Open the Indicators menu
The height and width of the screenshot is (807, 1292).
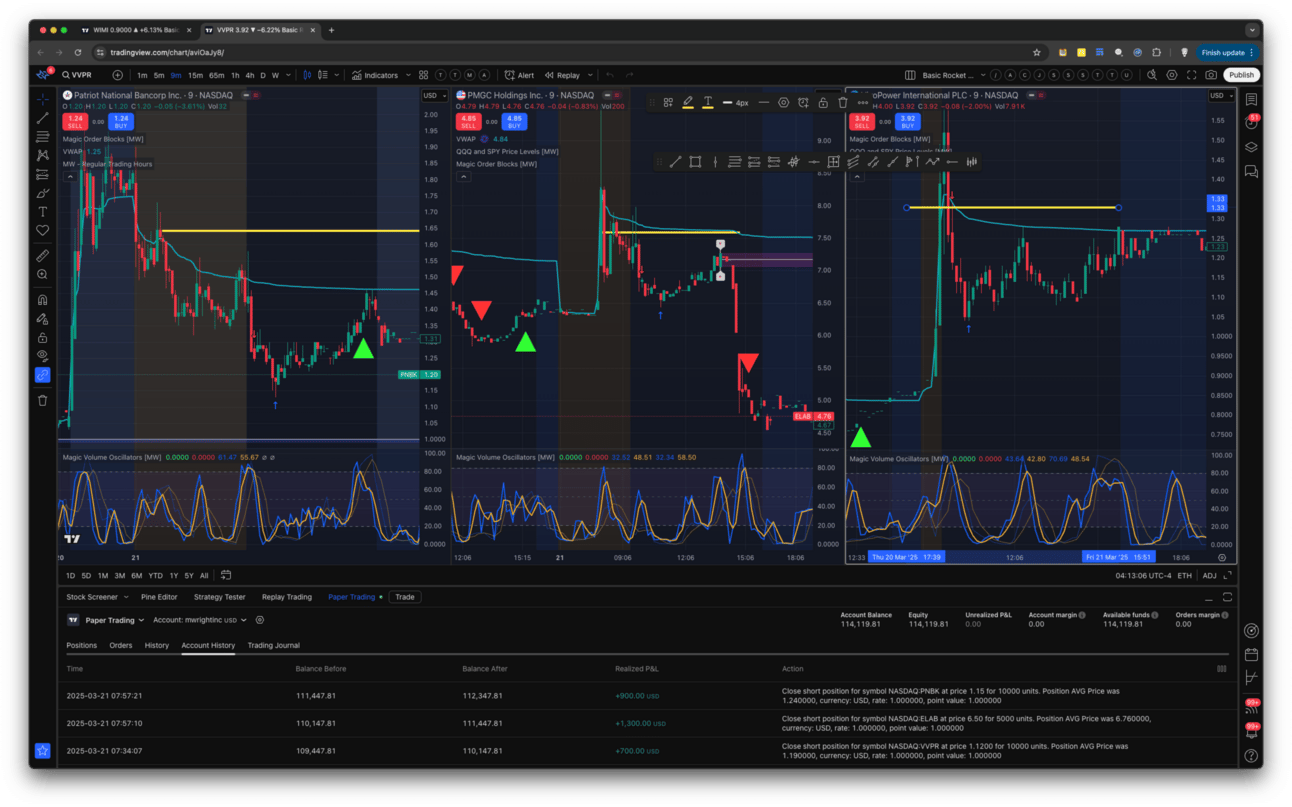tap(375, 75)
